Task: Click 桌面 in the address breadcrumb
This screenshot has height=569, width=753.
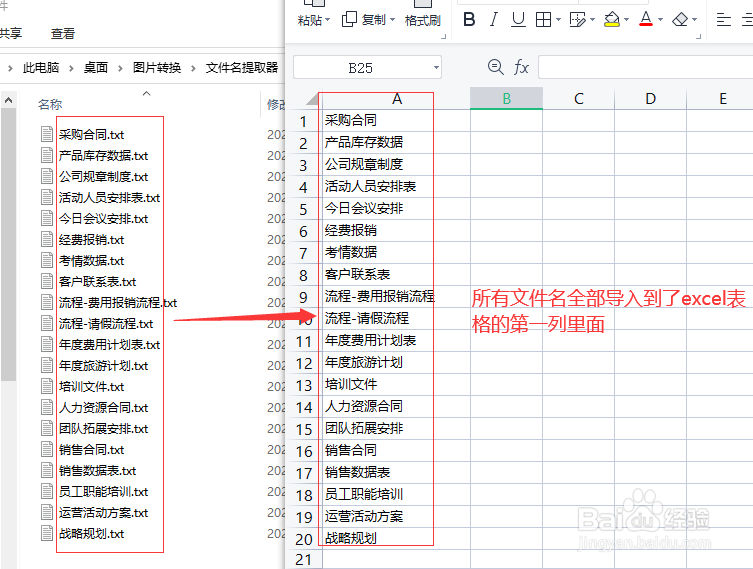Action: click(96, 68)
